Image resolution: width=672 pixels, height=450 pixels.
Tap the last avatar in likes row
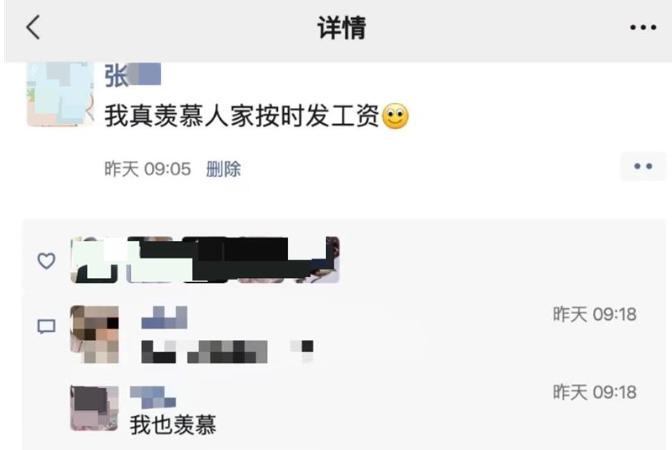(x=316, y=260)
